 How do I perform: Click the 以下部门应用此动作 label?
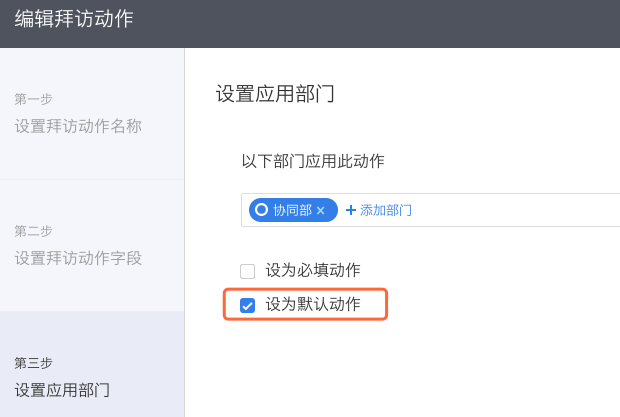coord(313,161)
